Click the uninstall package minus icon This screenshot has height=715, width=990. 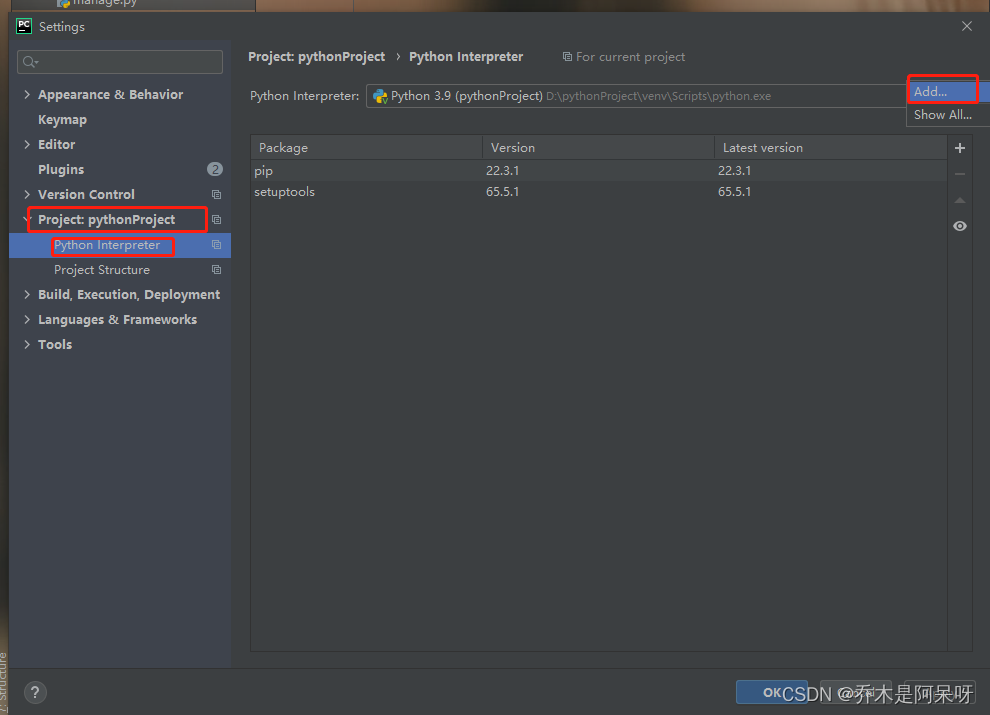tap(960, 174)
